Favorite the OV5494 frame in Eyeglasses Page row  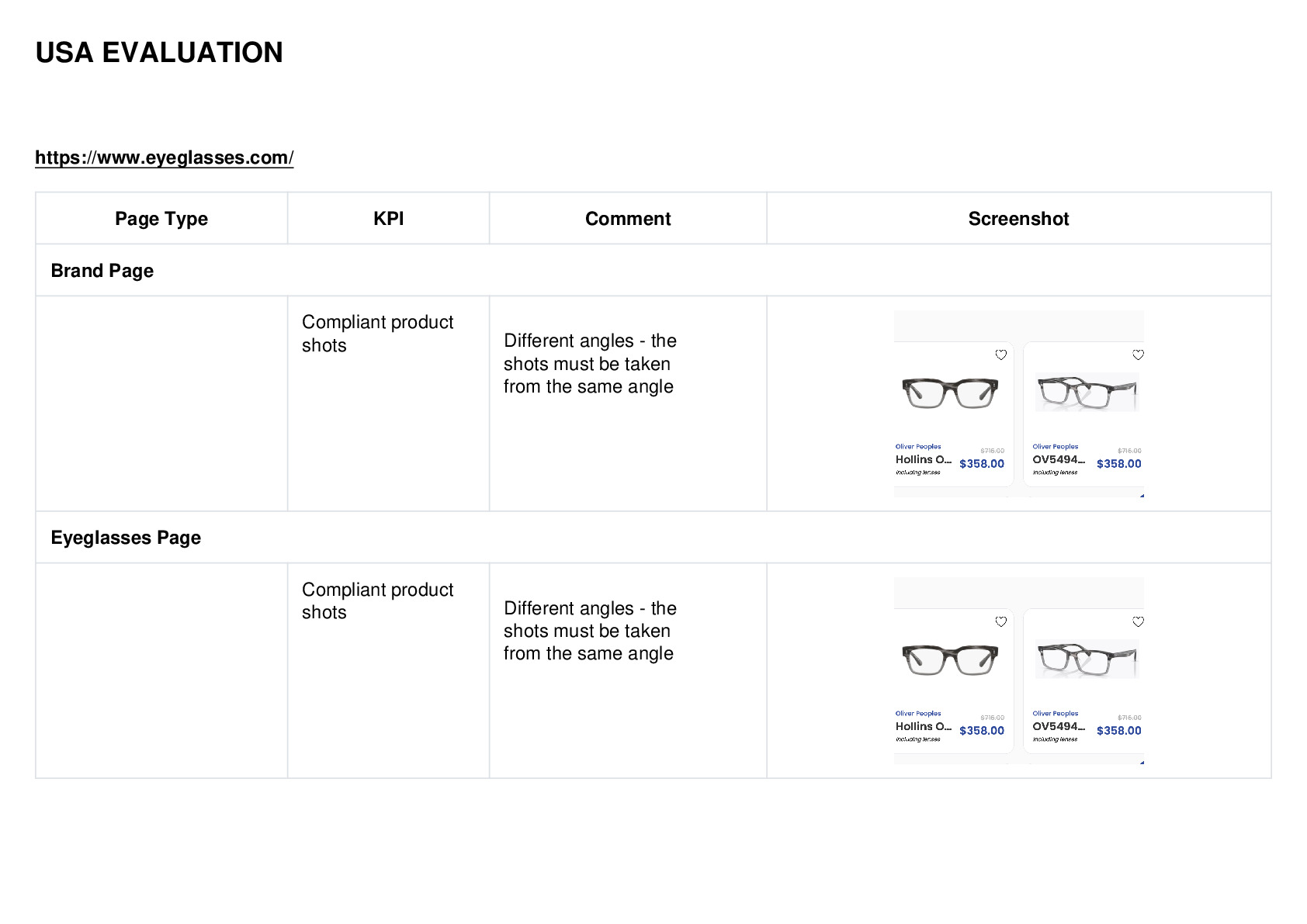click(x=1138, y=621)
